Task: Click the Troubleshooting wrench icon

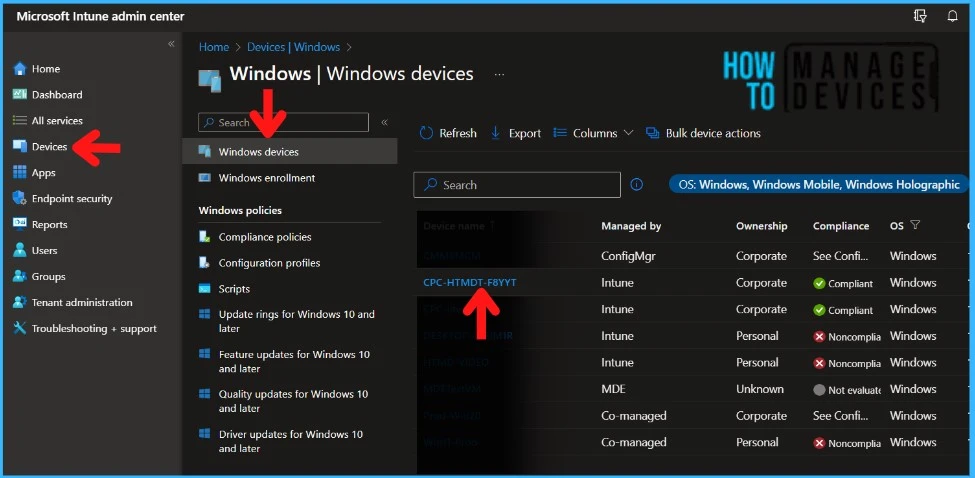Action: coord(20,328)
